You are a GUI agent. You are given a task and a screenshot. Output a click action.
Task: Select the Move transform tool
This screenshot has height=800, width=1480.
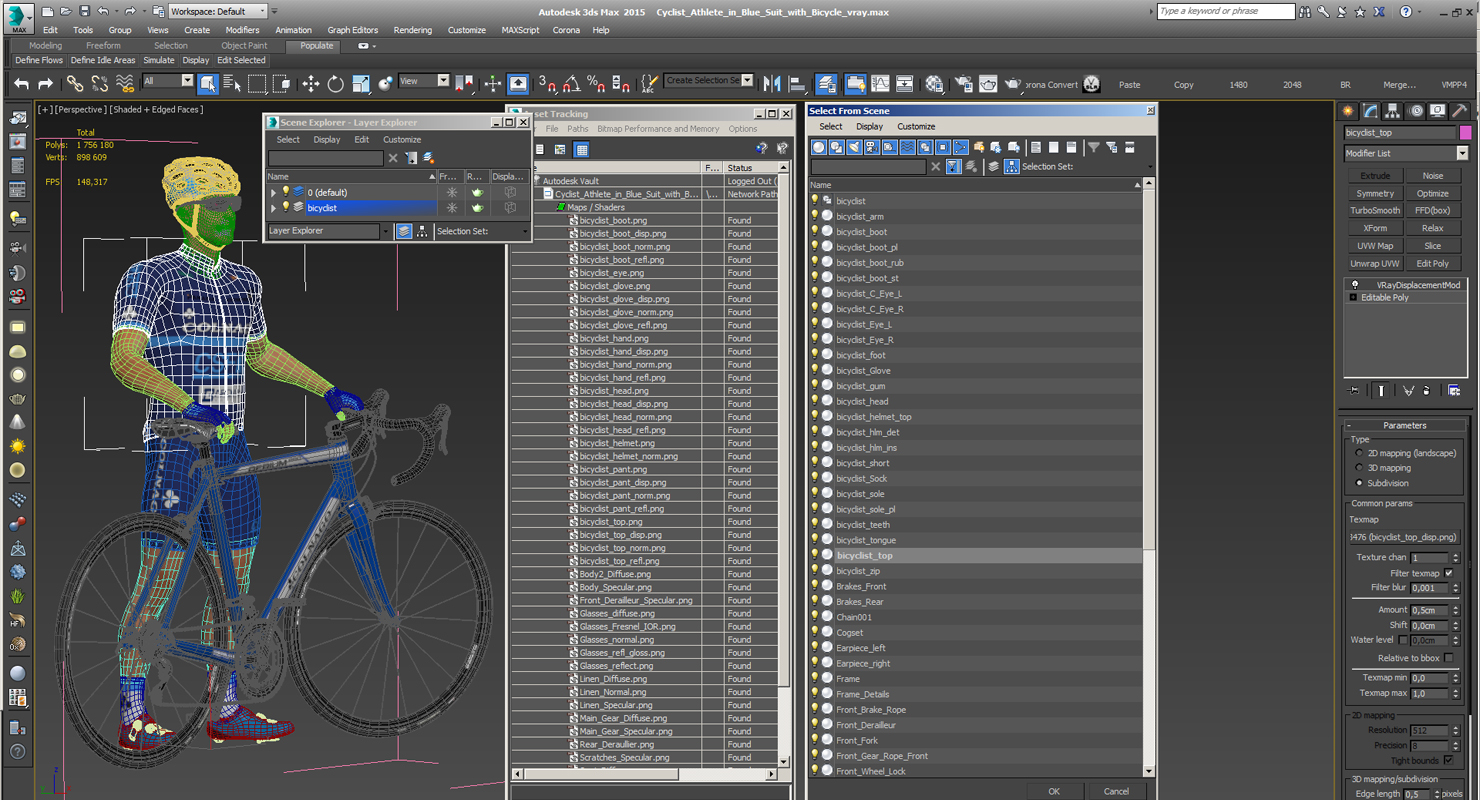pyautogui.click(x=311, y=84)
